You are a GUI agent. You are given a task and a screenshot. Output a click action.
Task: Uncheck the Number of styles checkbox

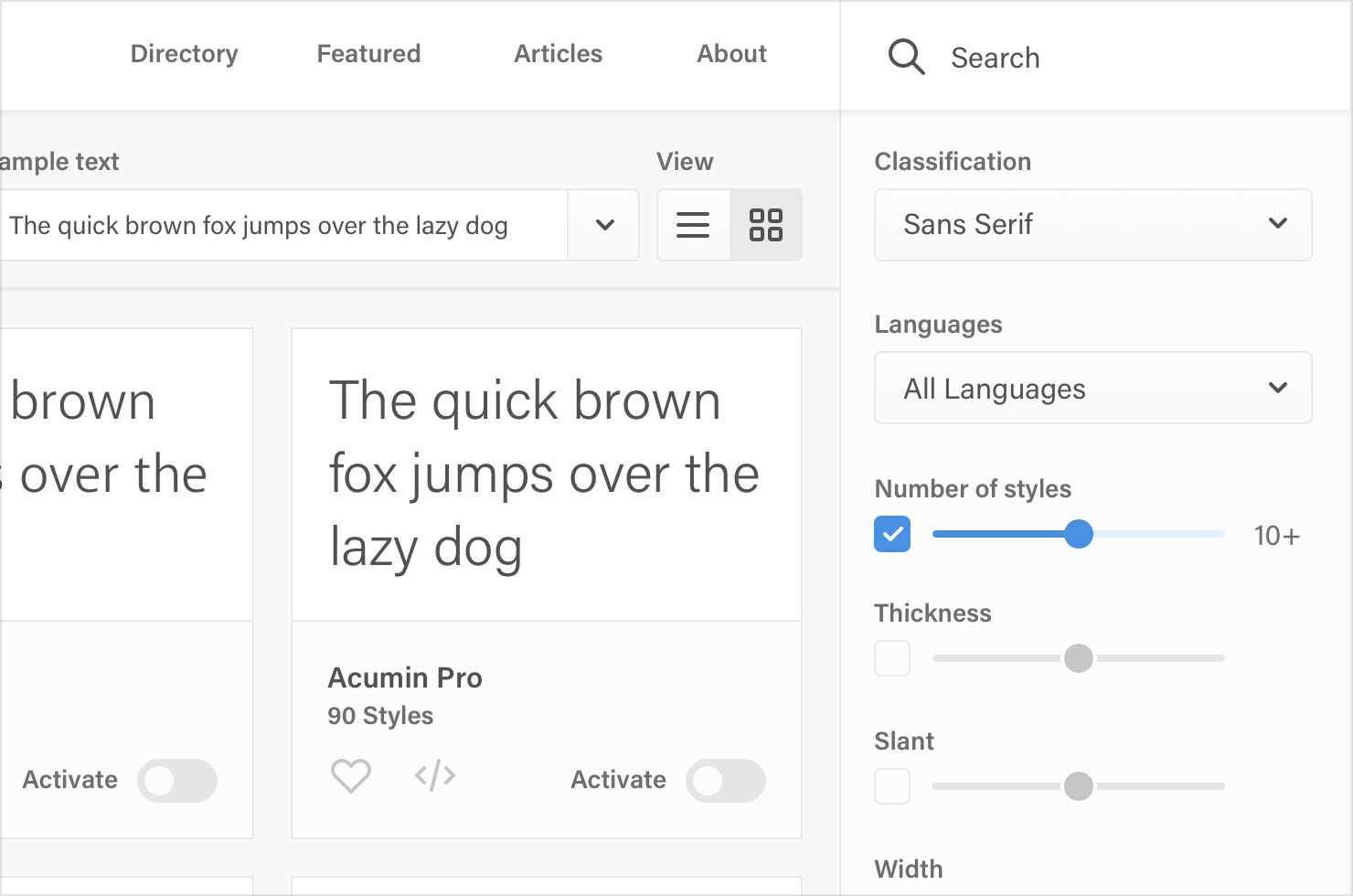(892, 534)
